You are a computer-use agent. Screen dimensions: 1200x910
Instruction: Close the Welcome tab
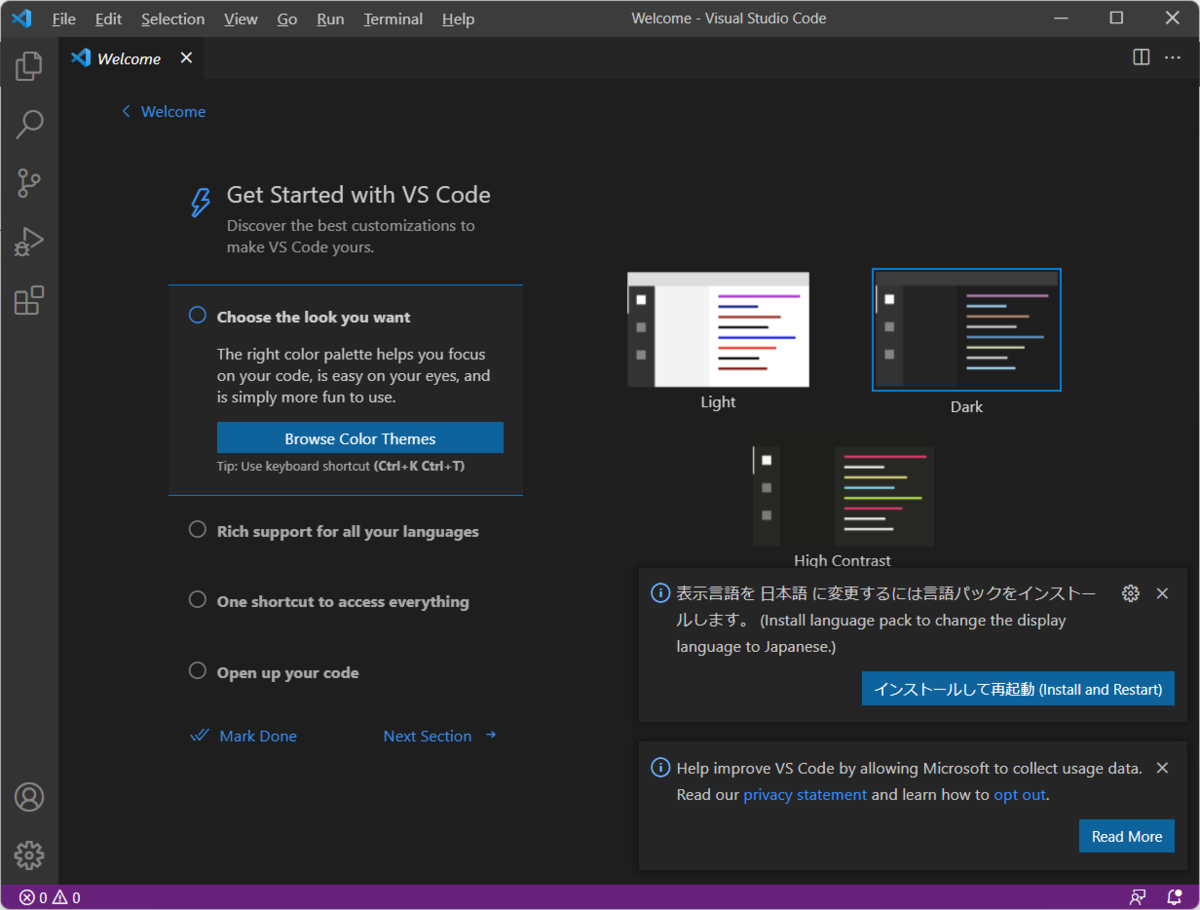[186, 58]
